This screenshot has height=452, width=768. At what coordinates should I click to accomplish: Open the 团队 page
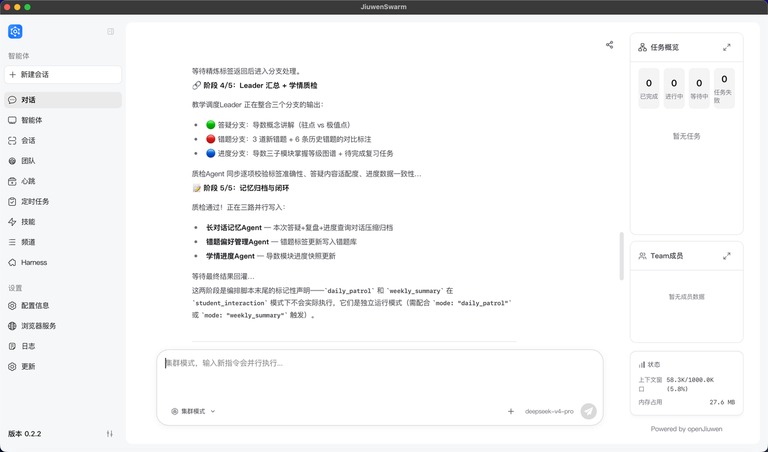[x=63, y=161]
